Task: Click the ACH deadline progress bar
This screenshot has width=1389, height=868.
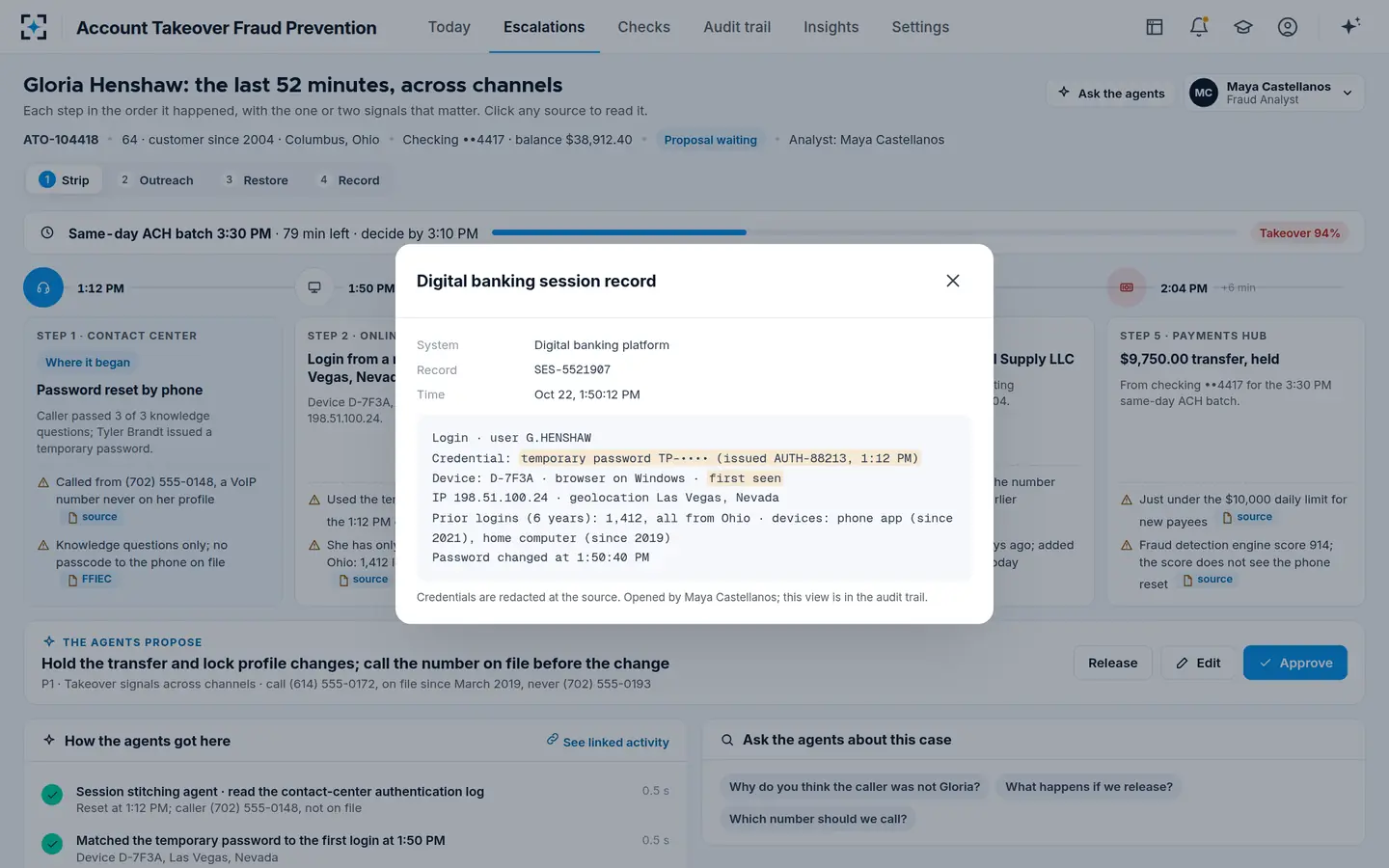Action: pyautogui.click(x=864, y=232)
